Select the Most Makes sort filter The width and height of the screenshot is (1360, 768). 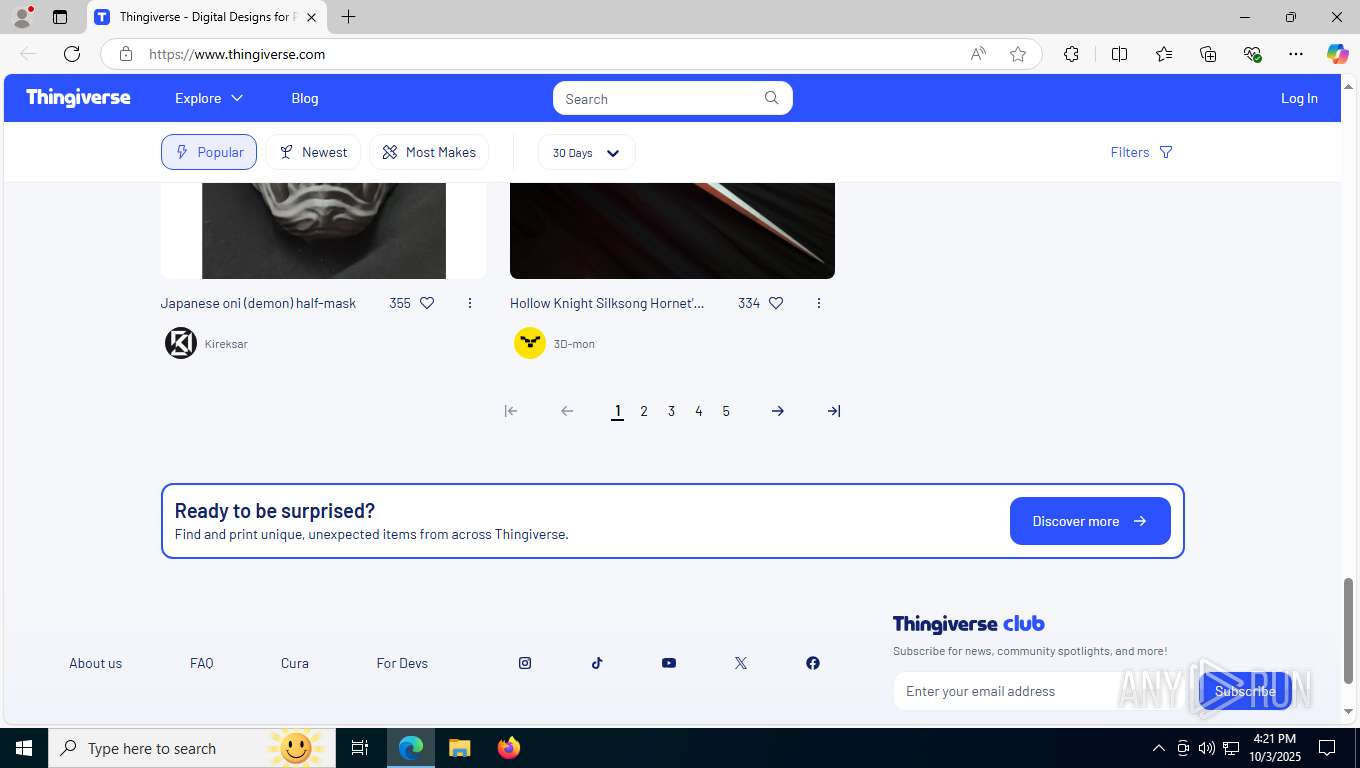tap(429, 152)
